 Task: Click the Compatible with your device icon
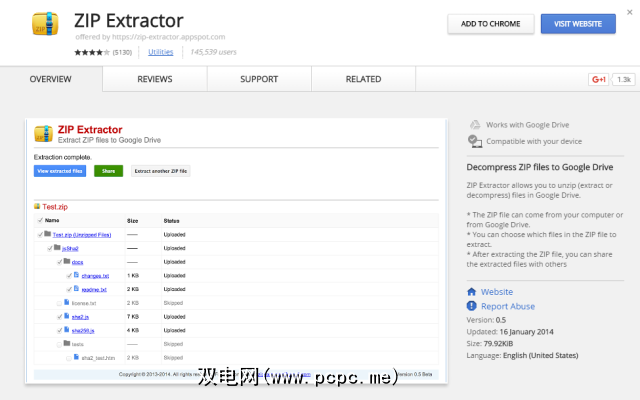pyautogui.click(x=475, y=141)
